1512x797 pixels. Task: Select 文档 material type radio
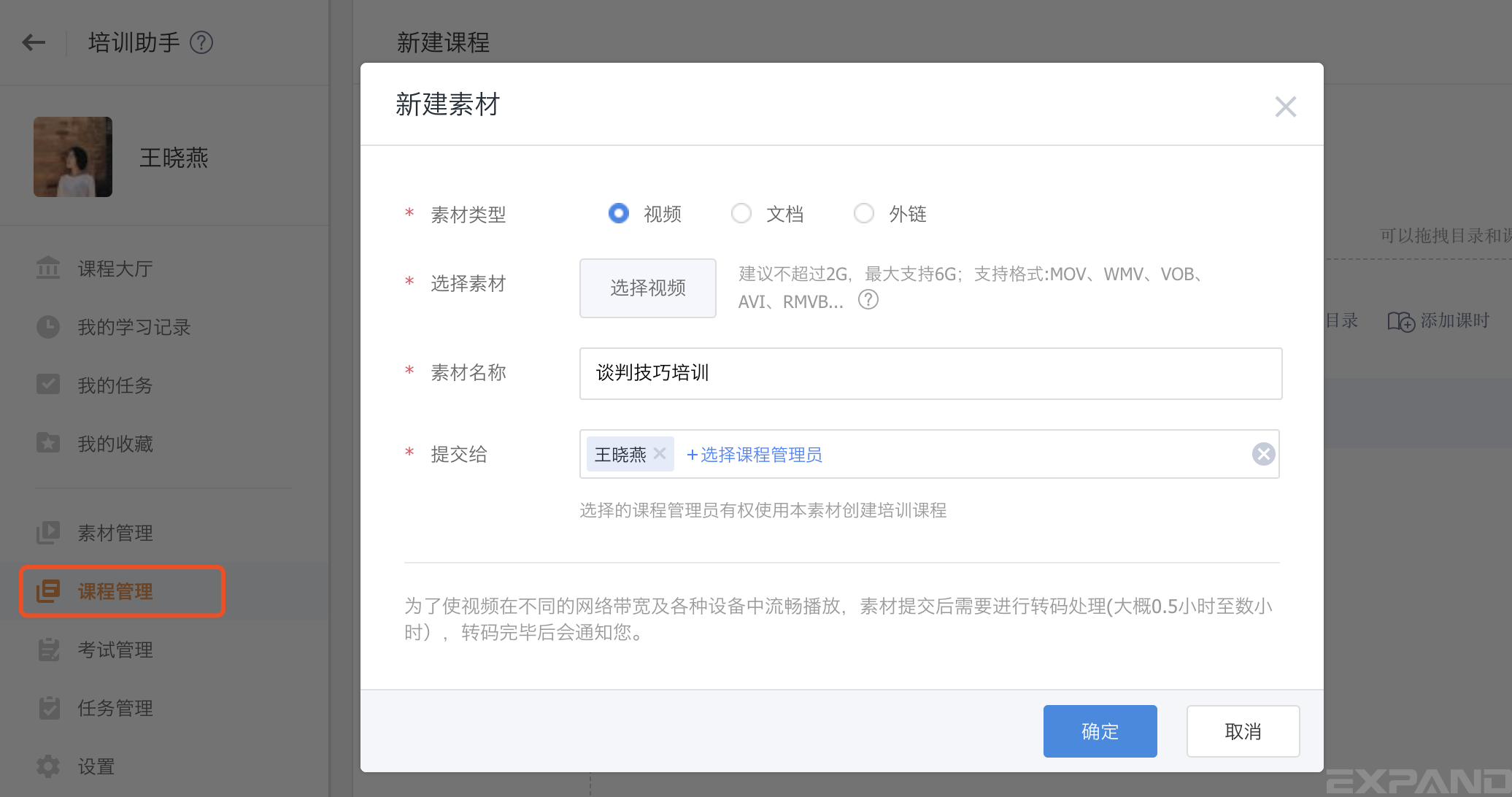[741, 213]
